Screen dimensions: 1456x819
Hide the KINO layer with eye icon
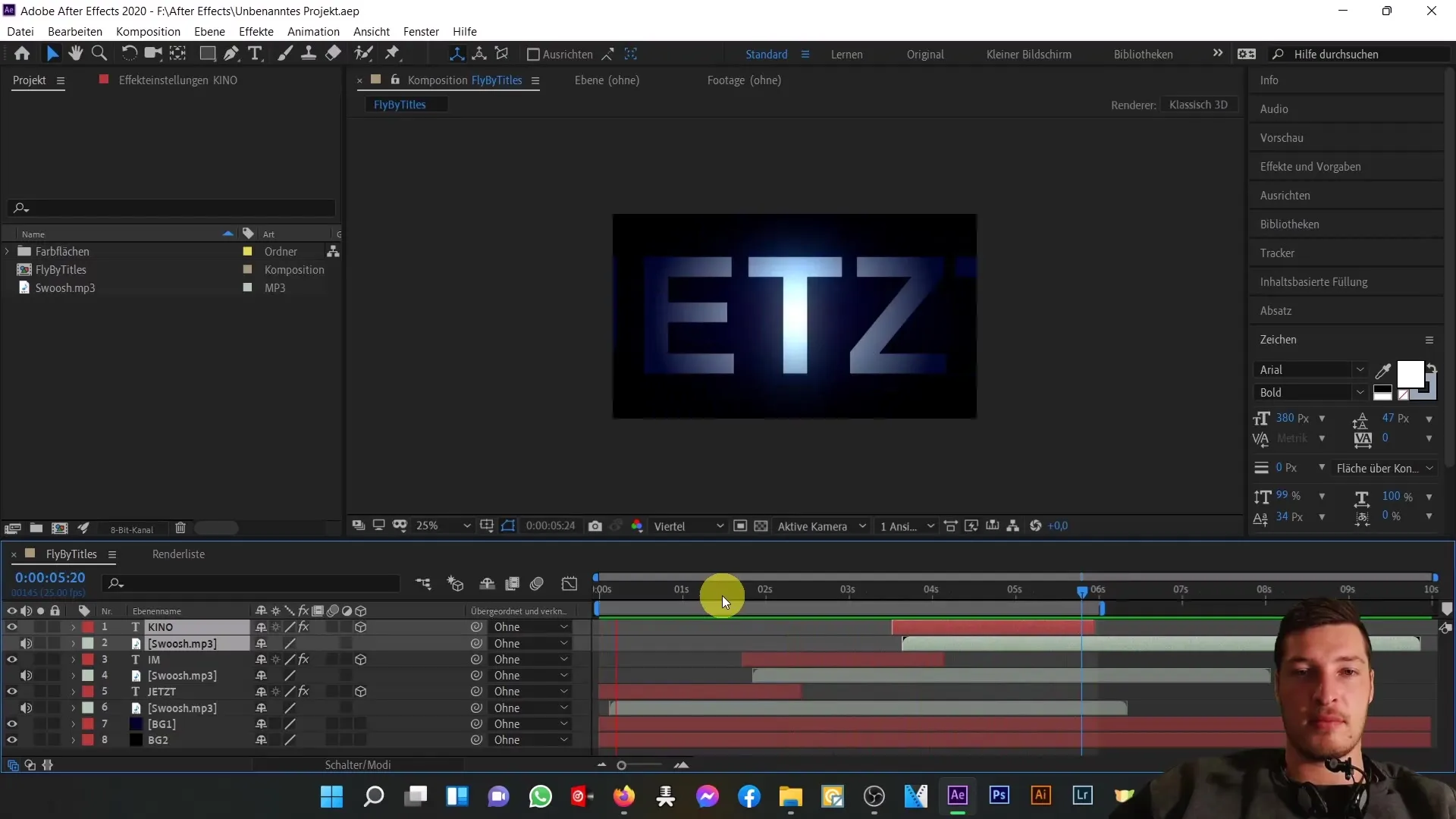[x=11, y=627]
